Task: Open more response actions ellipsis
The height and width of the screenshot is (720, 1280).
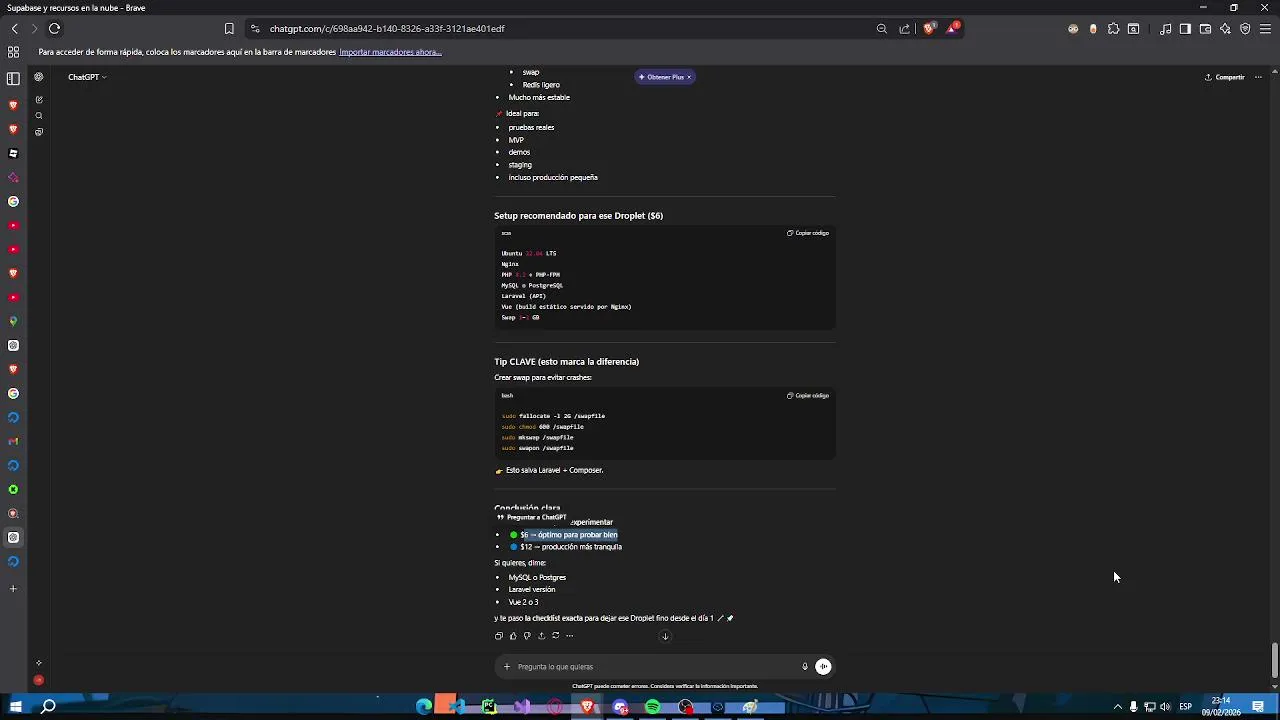Action: point(569,636)
